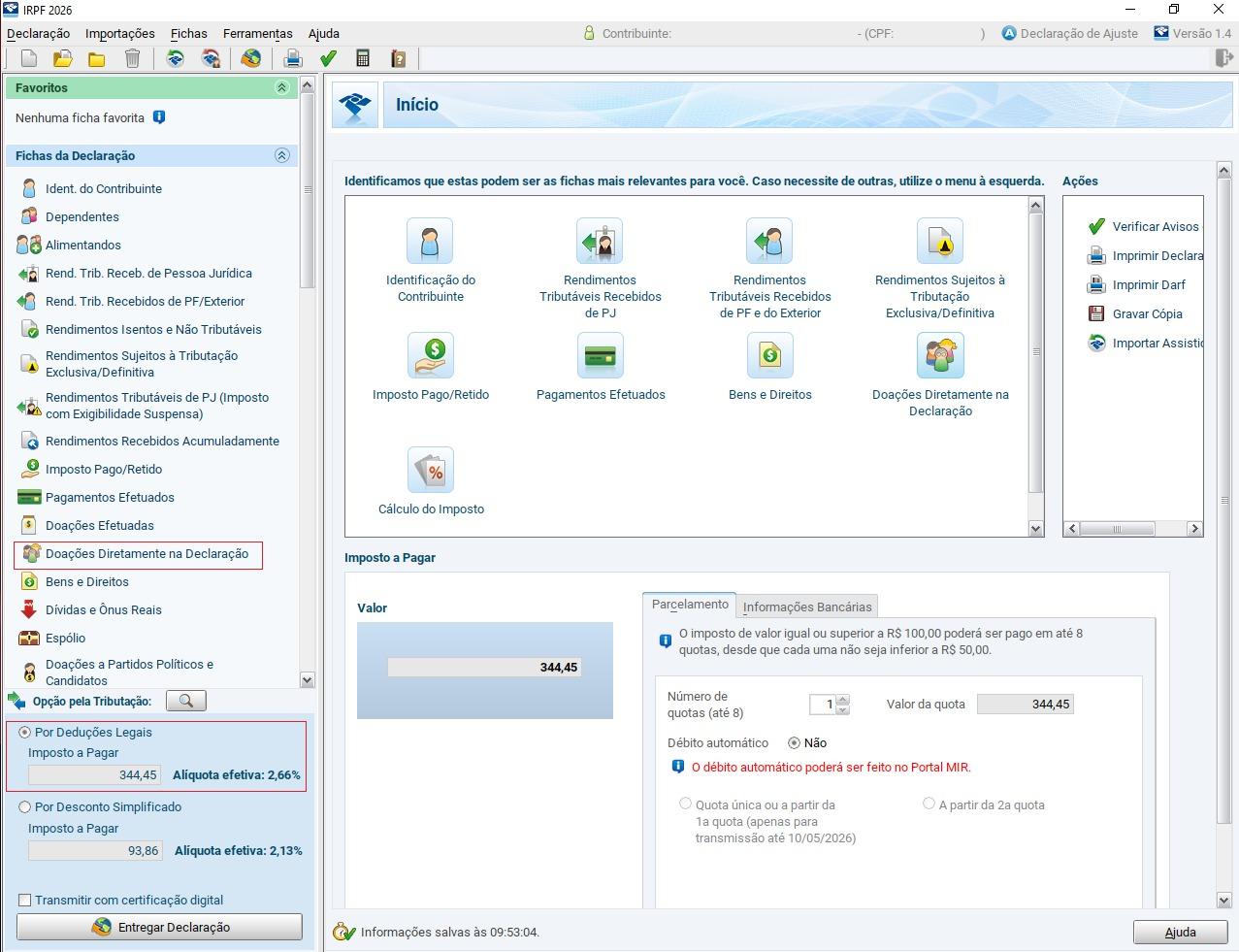Click the info icon beside Nenhuma ficha favorita
The width and height of the screenshot is (1239, 952).
click(x=159, y=117)
